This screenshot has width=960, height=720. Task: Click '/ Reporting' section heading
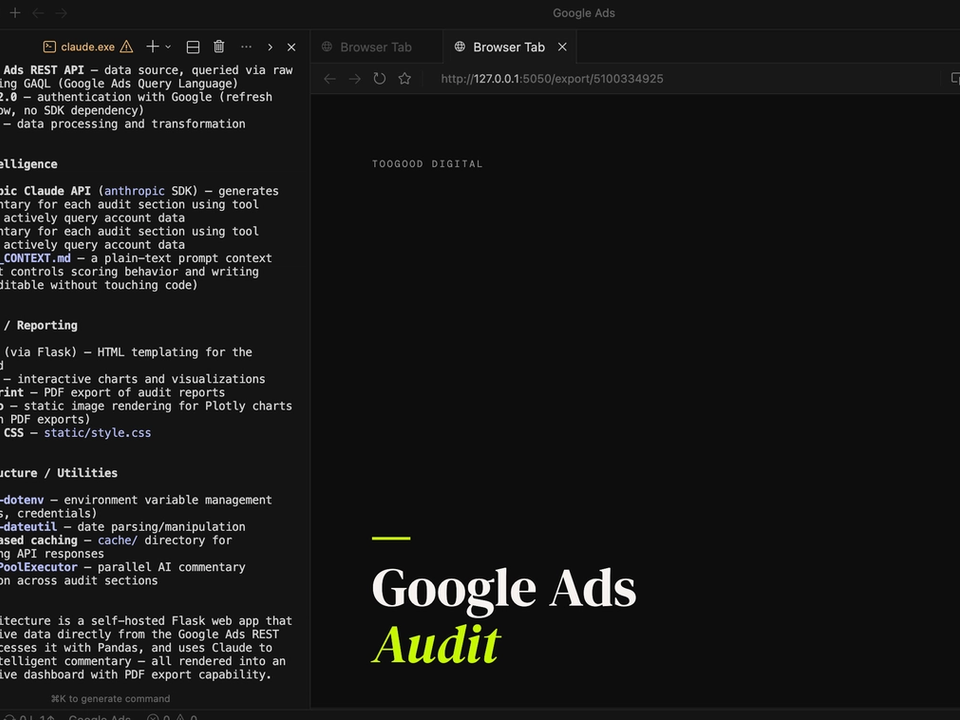40,325
